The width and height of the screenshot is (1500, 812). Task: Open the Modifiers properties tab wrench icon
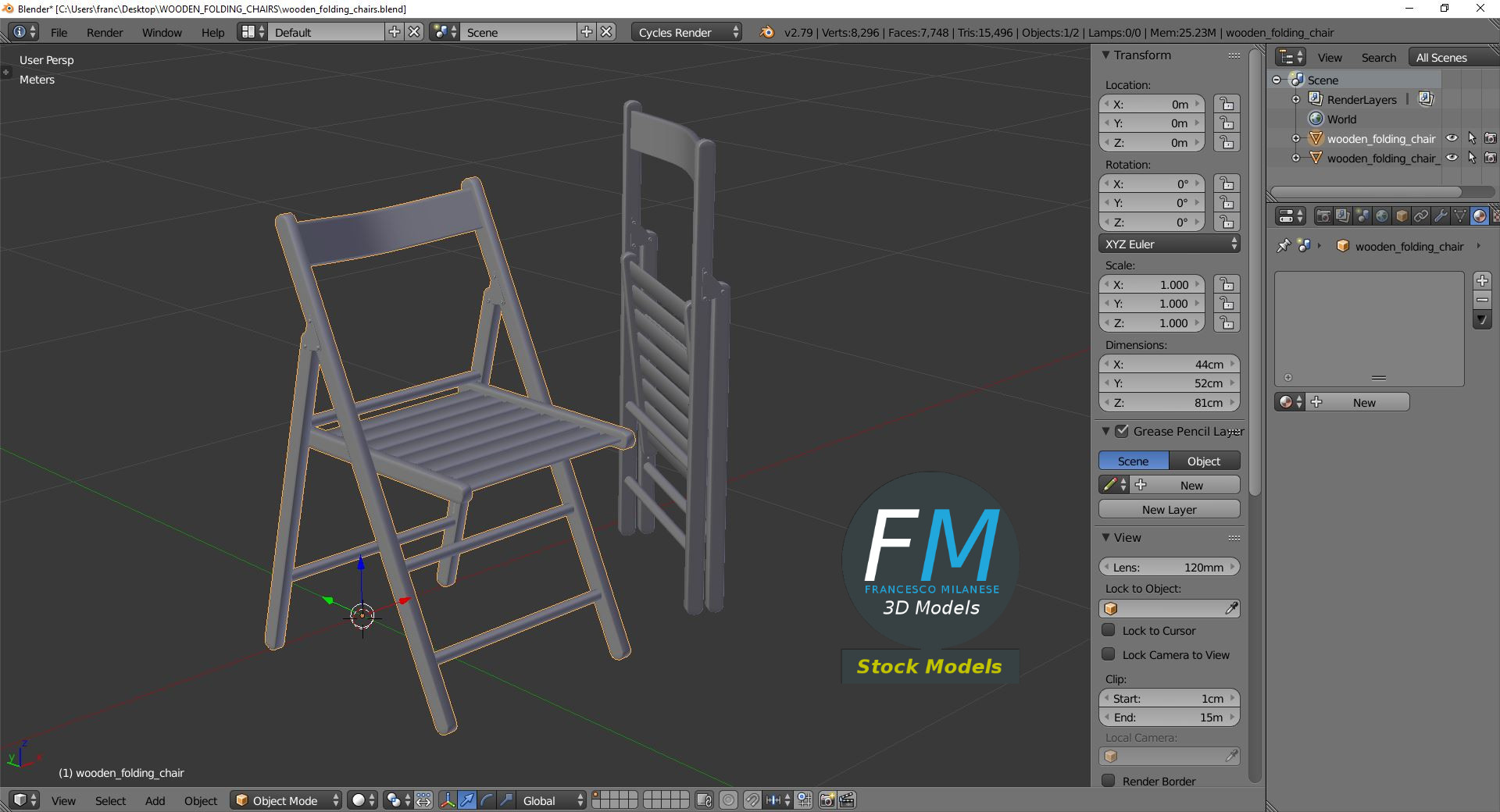tap(1441, 216)
